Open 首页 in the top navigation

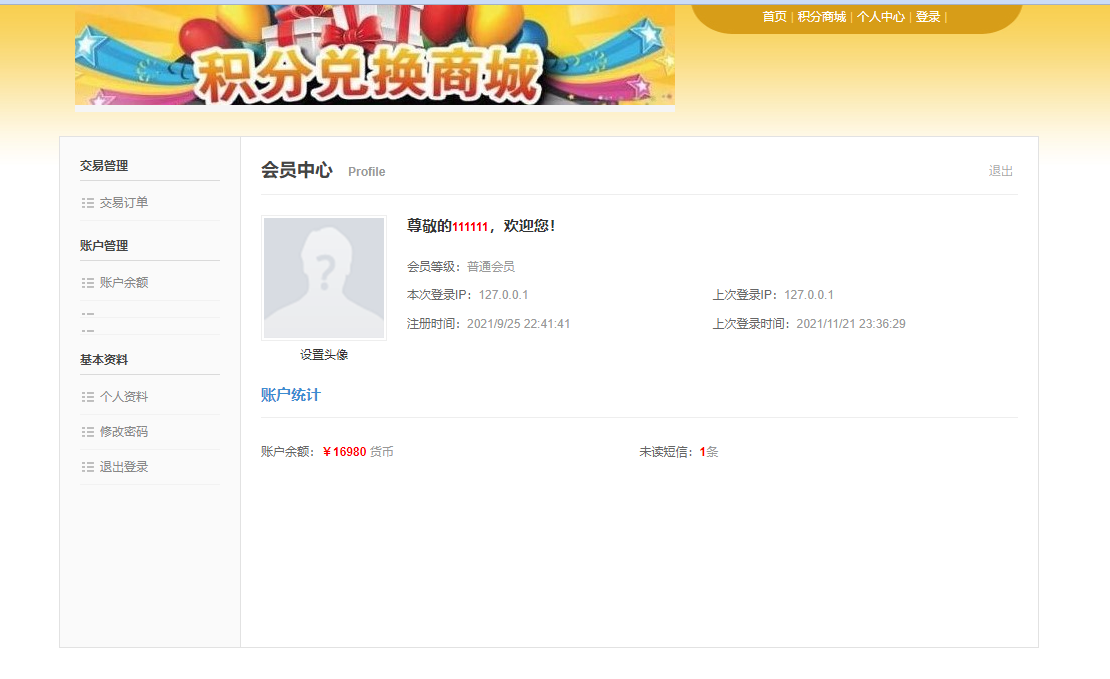click(774, 16)
